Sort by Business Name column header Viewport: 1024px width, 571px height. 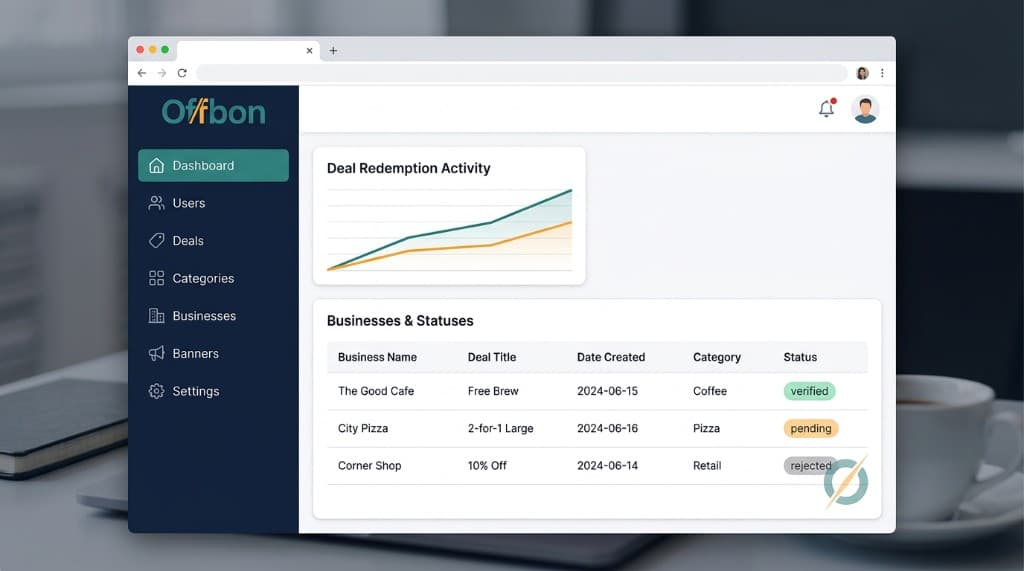click(377, 357)
